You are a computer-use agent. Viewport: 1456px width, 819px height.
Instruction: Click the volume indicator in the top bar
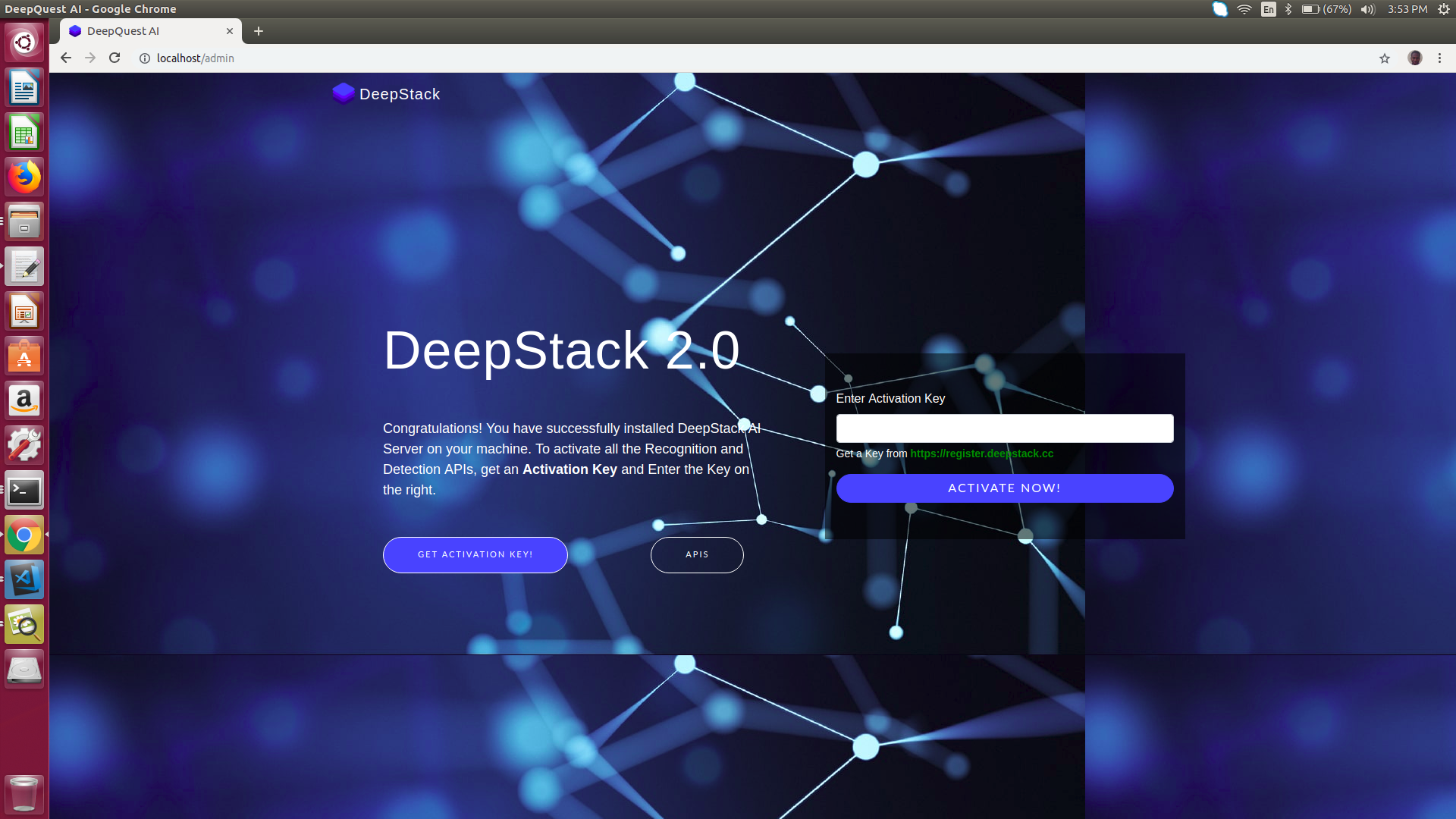pyautogui.click(x=1367, y=9)
